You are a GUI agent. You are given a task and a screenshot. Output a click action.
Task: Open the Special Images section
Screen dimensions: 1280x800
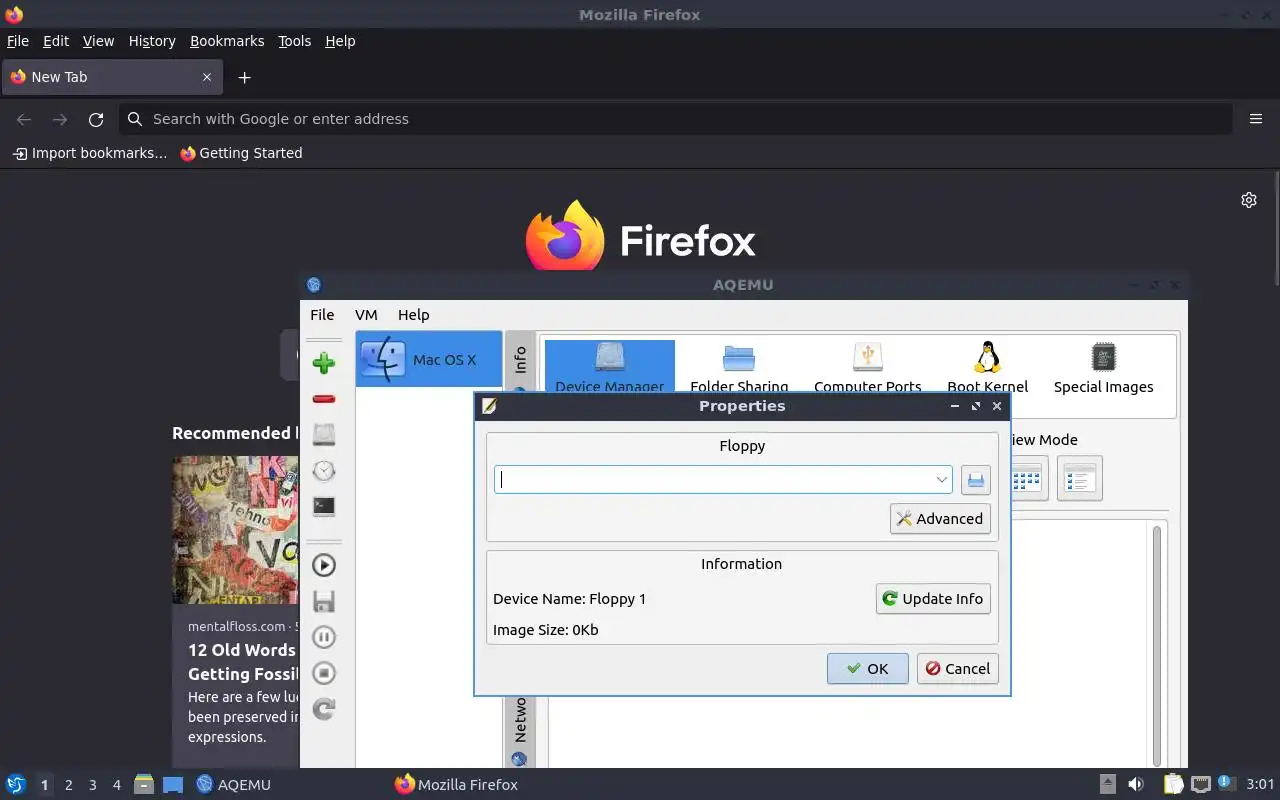[x=1103, y=367]
